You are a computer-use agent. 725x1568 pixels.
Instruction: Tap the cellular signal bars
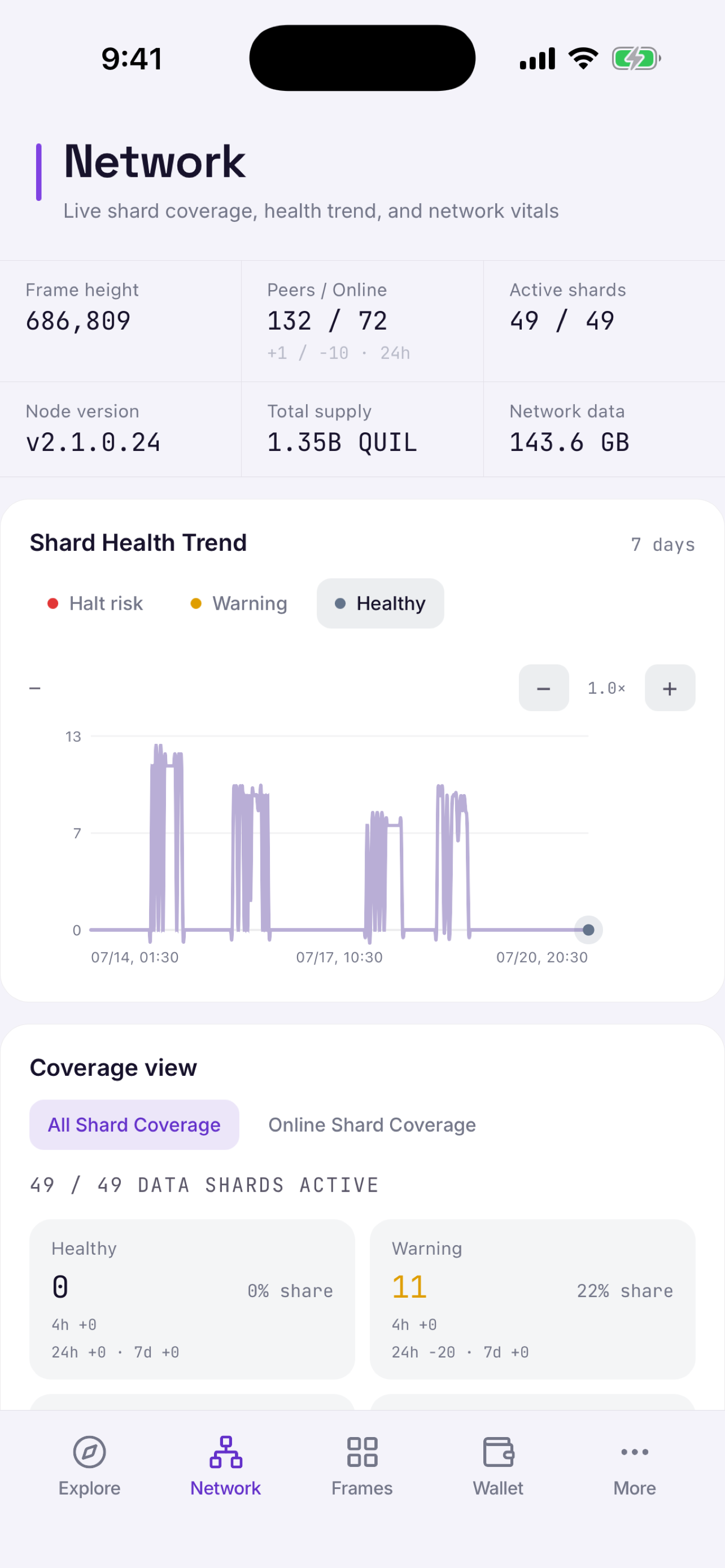538,59
